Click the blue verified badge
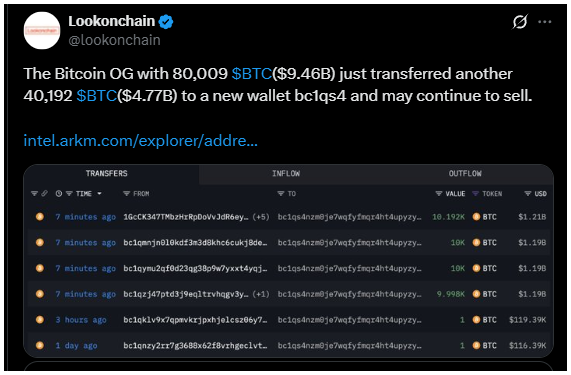This screenshot has height=375, width=571. point(166,22)
